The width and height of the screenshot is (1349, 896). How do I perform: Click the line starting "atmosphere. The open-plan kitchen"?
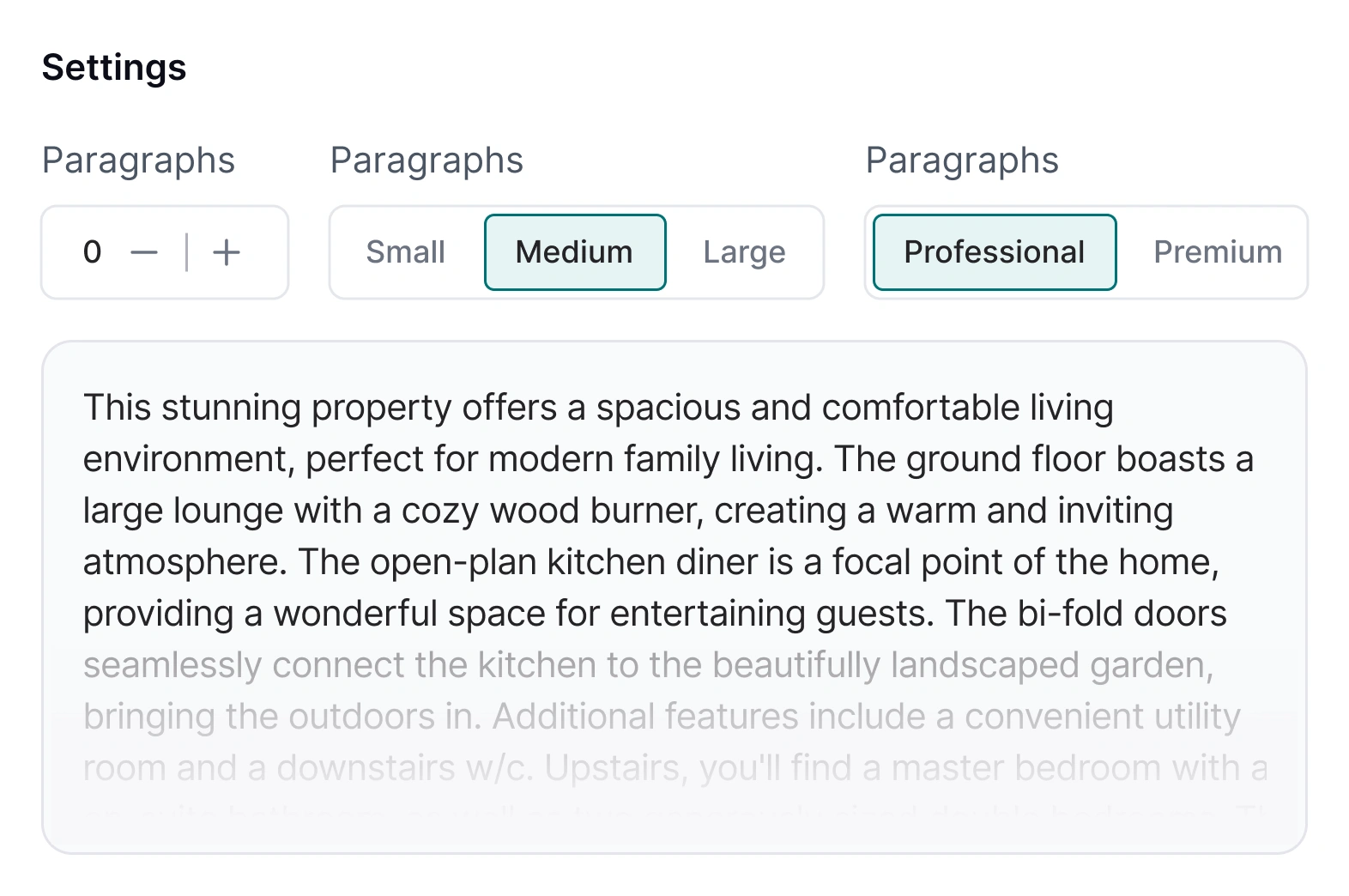click(x=650, y=562)
